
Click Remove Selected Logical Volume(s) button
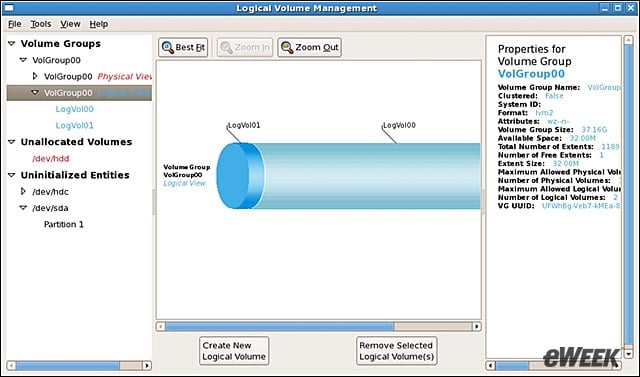pyautogui.click(x=396, y=351)
